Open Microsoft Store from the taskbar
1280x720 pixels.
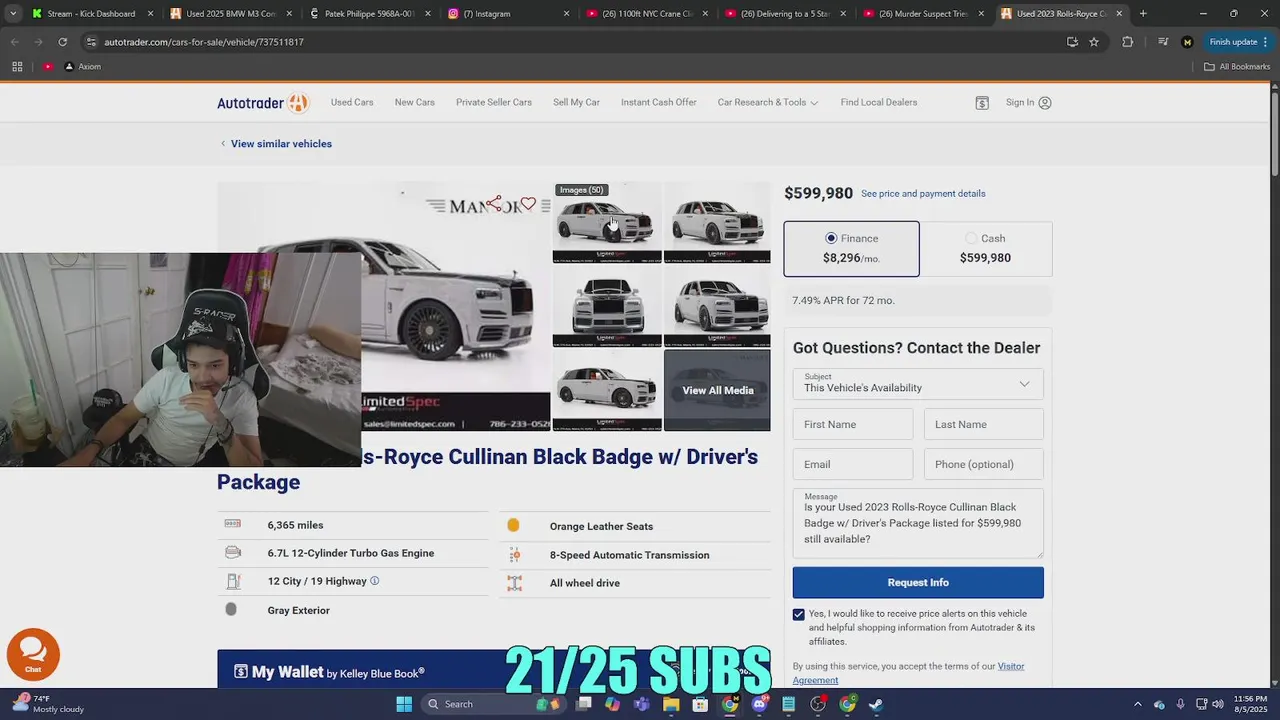coord(700,704)
